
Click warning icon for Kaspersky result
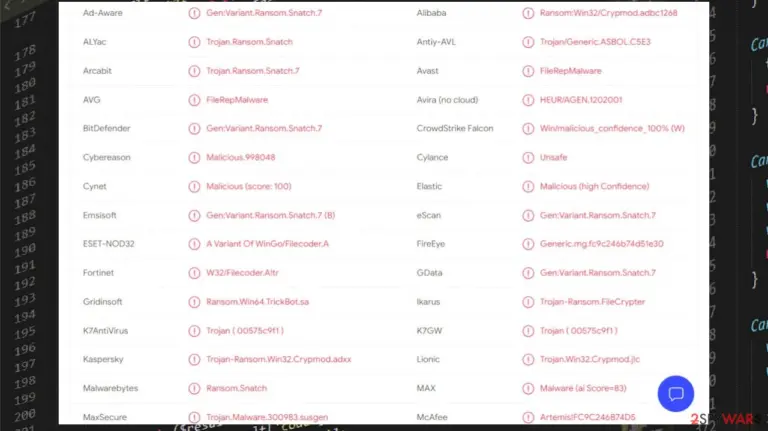[194, 359]
